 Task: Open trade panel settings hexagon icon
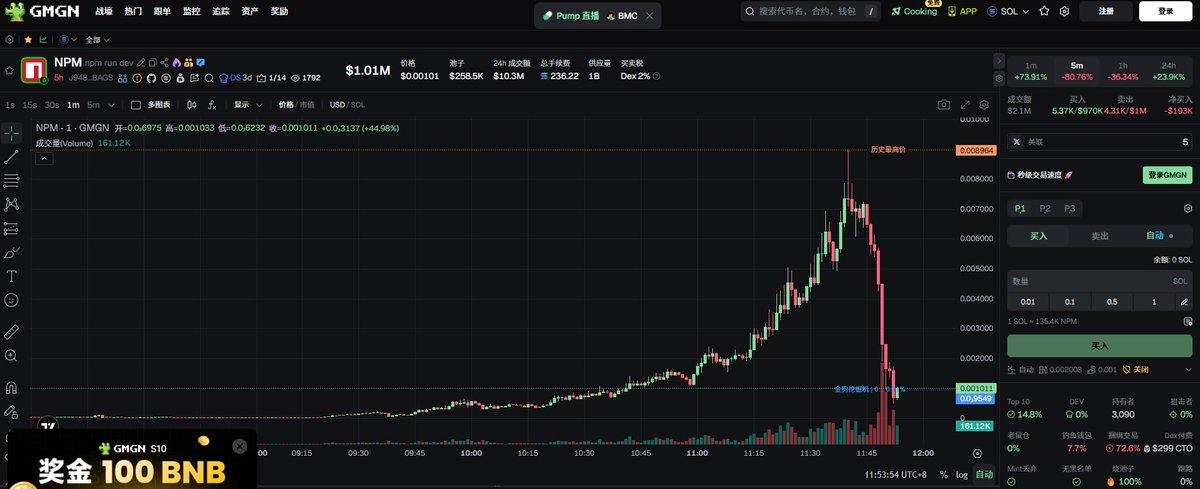(x=1186, y=208)
